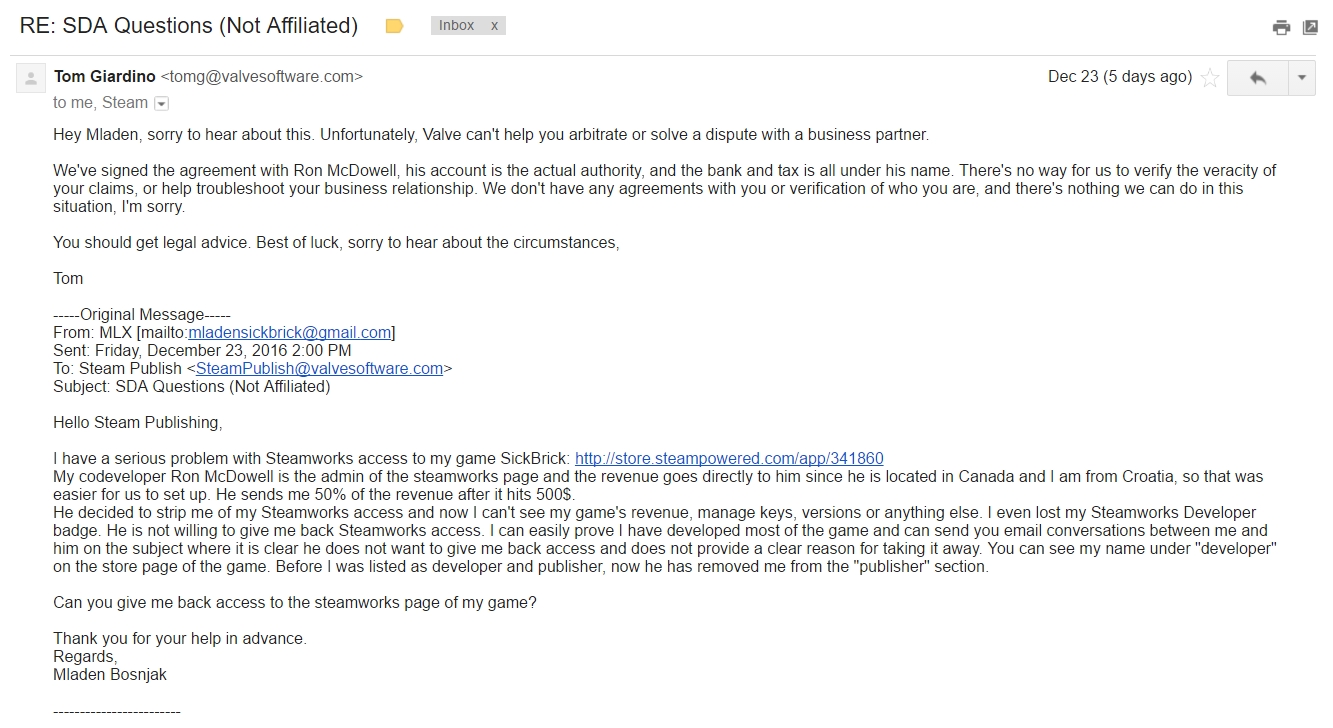This screenshot has height=728, width=1333.
Task: Click the 'RE: SDA Questions (Not Affiliated)' subject heading
Action: point(189,26)
